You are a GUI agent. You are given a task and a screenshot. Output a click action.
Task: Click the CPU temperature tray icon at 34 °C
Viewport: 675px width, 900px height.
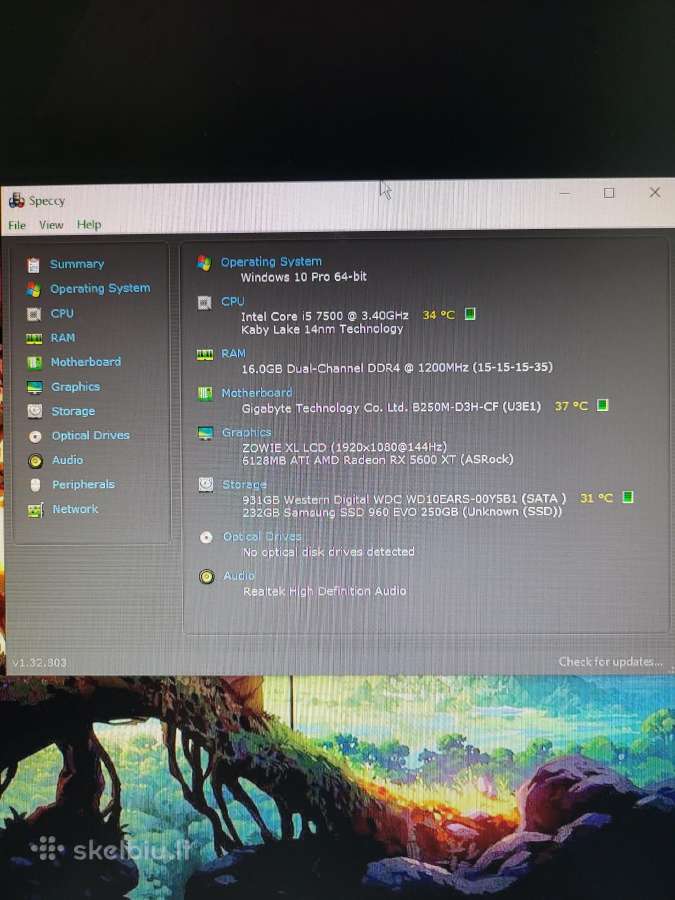pos(470,314)
